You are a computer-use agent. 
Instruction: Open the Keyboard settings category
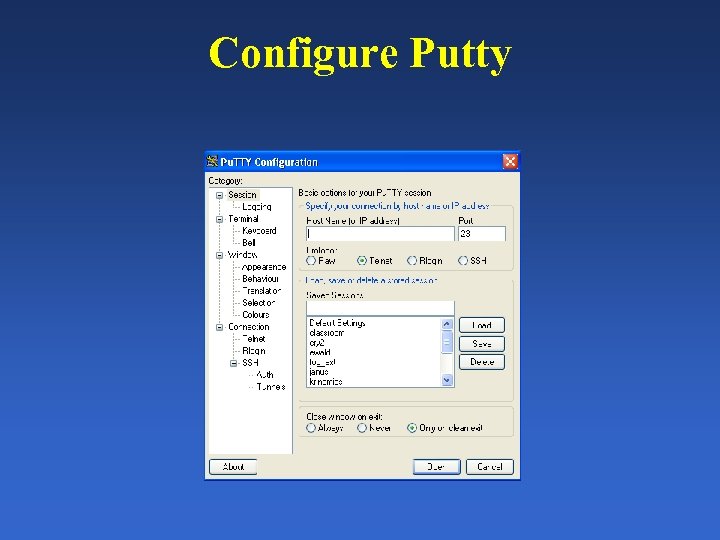[259, 231]
